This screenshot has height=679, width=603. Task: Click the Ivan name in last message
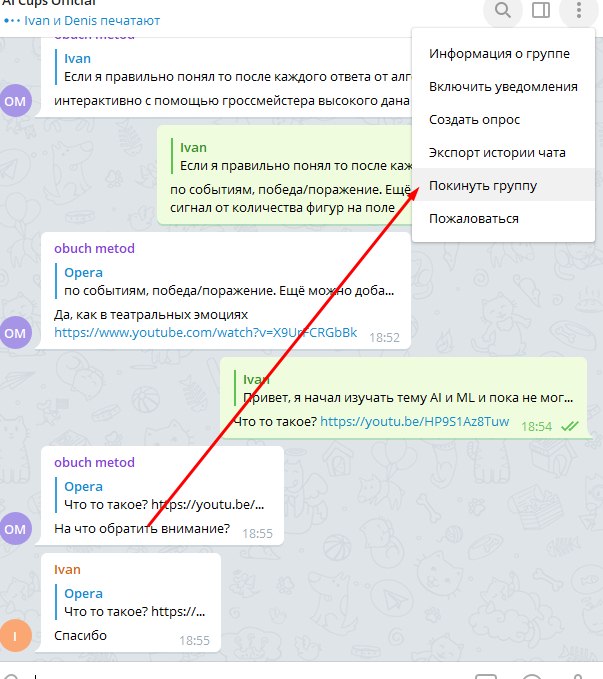(67, 569)
